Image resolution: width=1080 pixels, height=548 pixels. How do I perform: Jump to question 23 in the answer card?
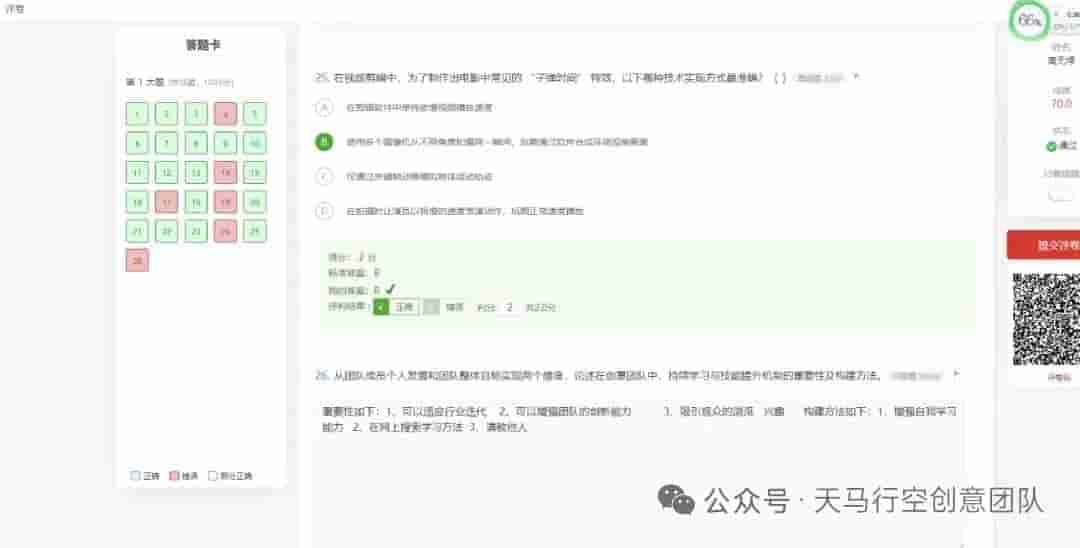tap(196, 231)
